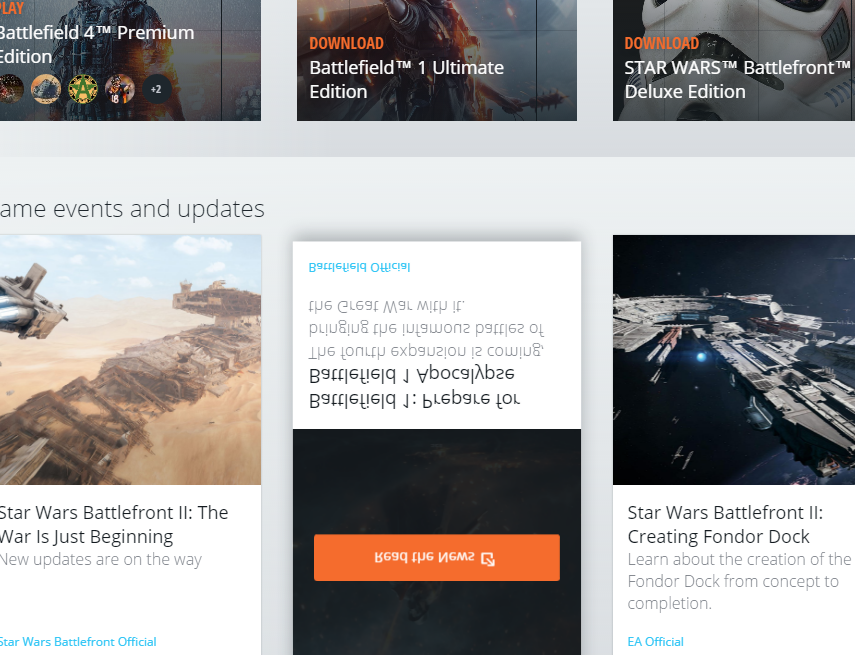Click DOWNLOAD label on Battlefield 1 Ultimate Edition
This screenshot has width=855, height=655.
pos(346,43)
